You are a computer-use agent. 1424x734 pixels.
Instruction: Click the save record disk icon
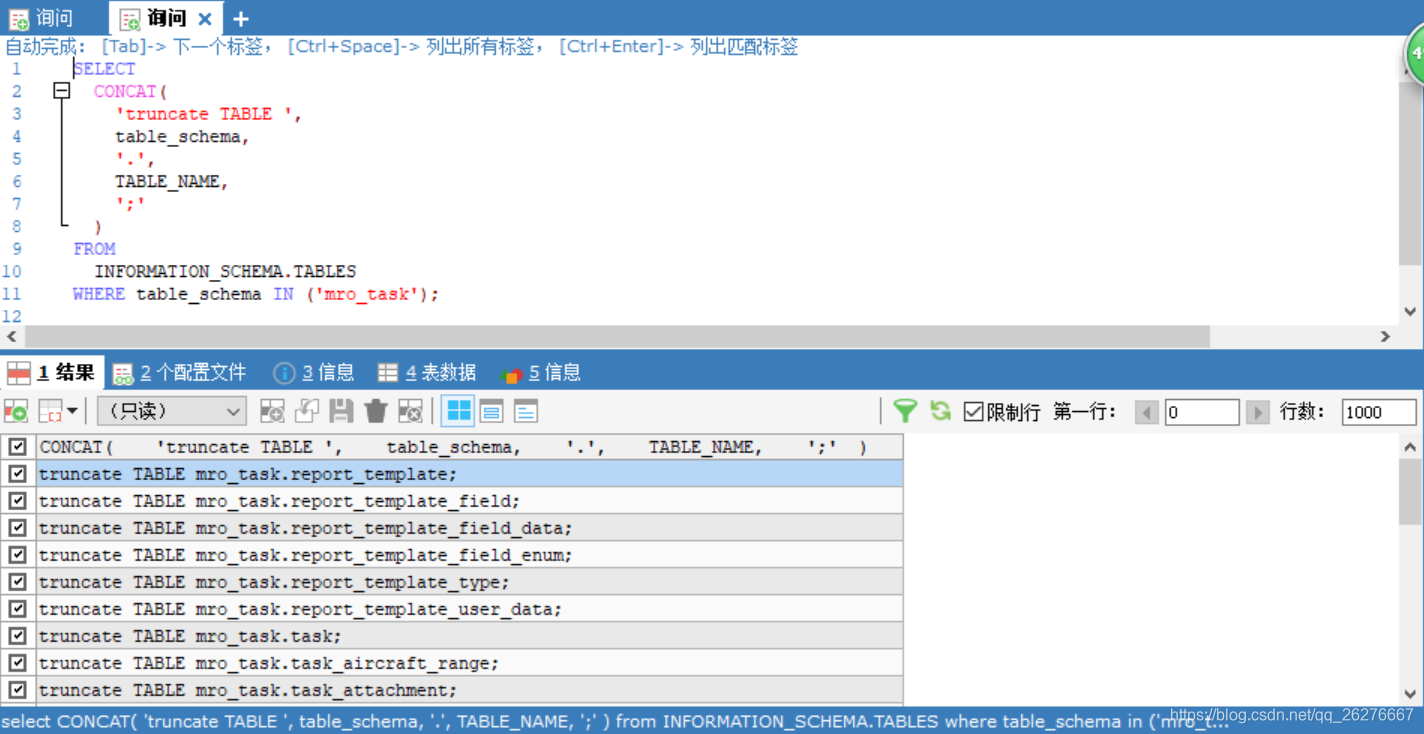coord(340,410)
